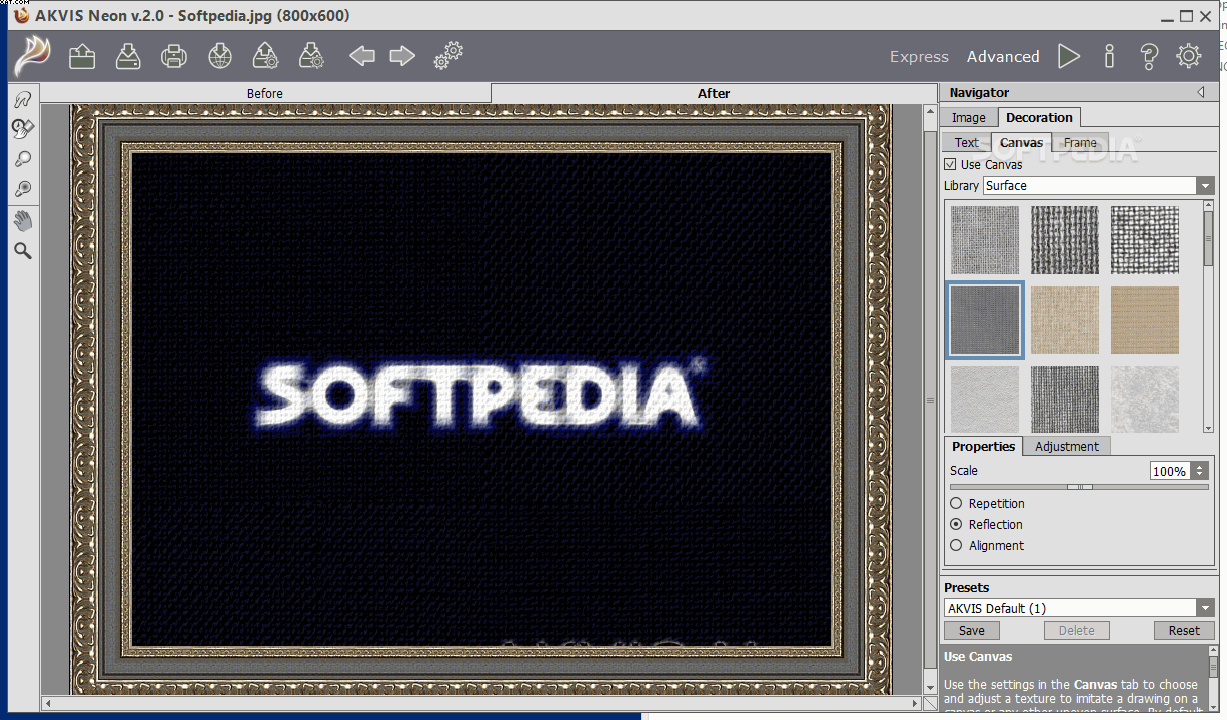1227x720 pixels.
Task: Select the Reflection radio option
Action: [x=956, y=524]
